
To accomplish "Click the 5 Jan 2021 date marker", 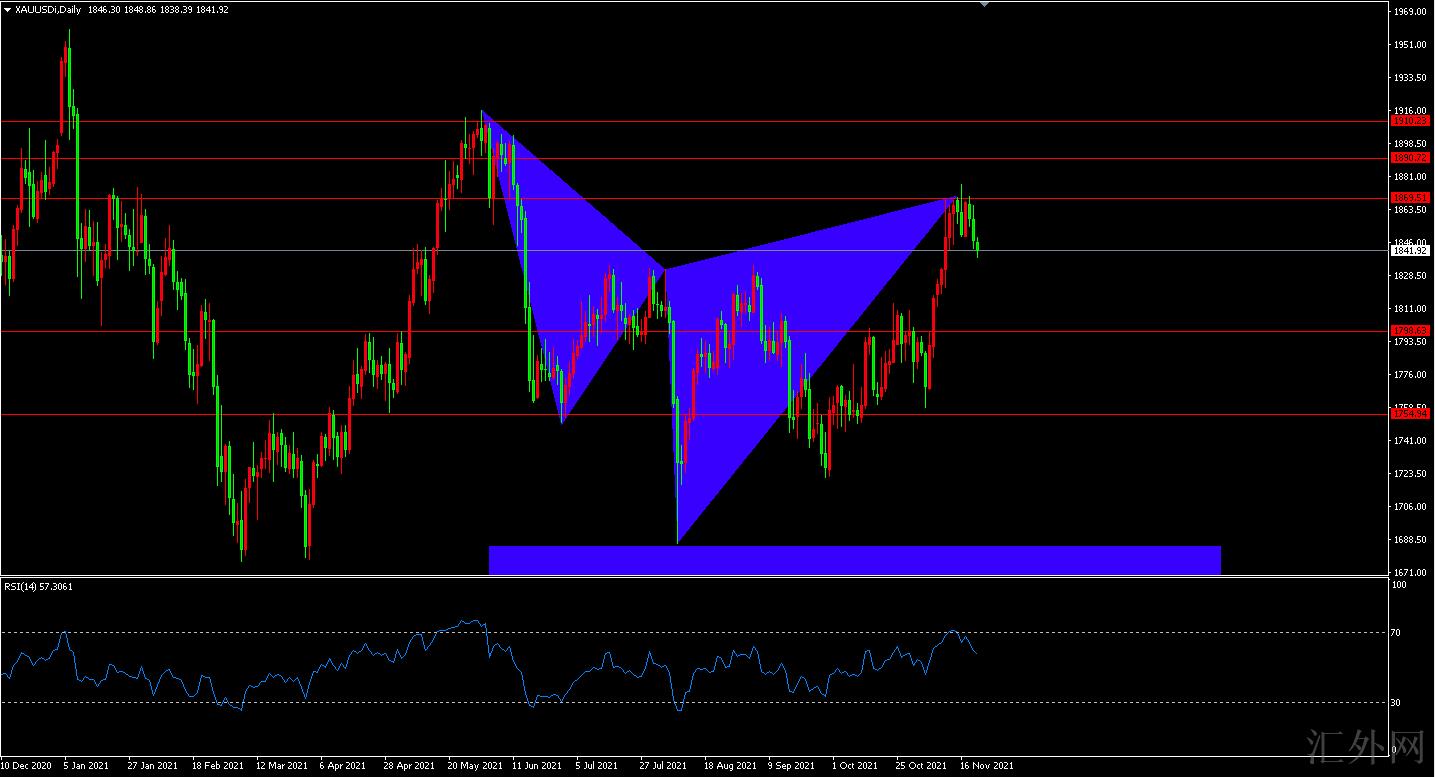I will (x=87, y=766).
